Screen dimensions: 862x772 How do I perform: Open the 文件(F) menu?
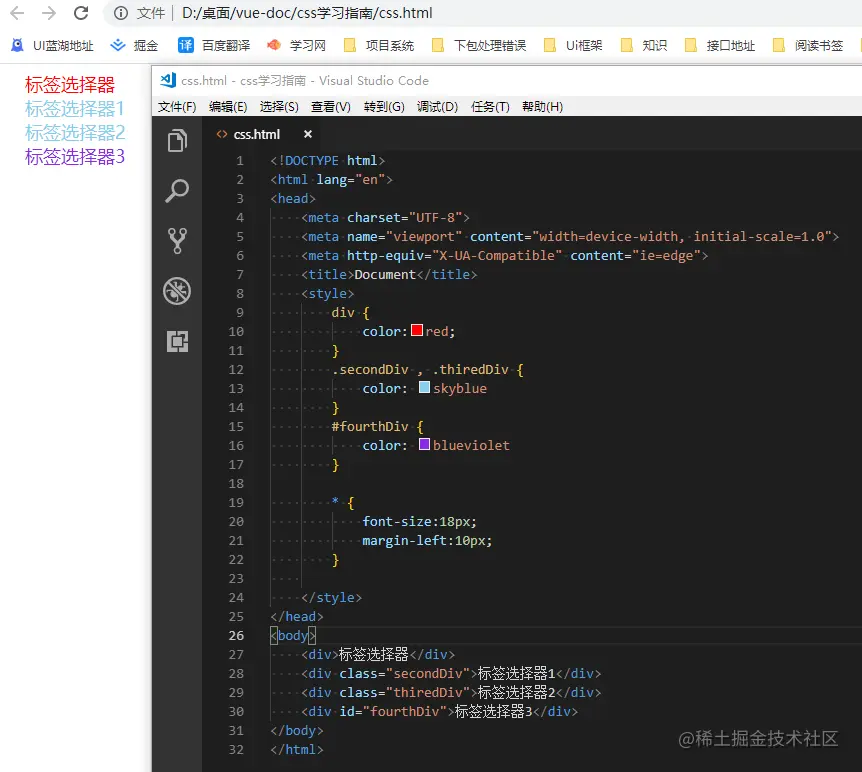(x=177, y=107)
